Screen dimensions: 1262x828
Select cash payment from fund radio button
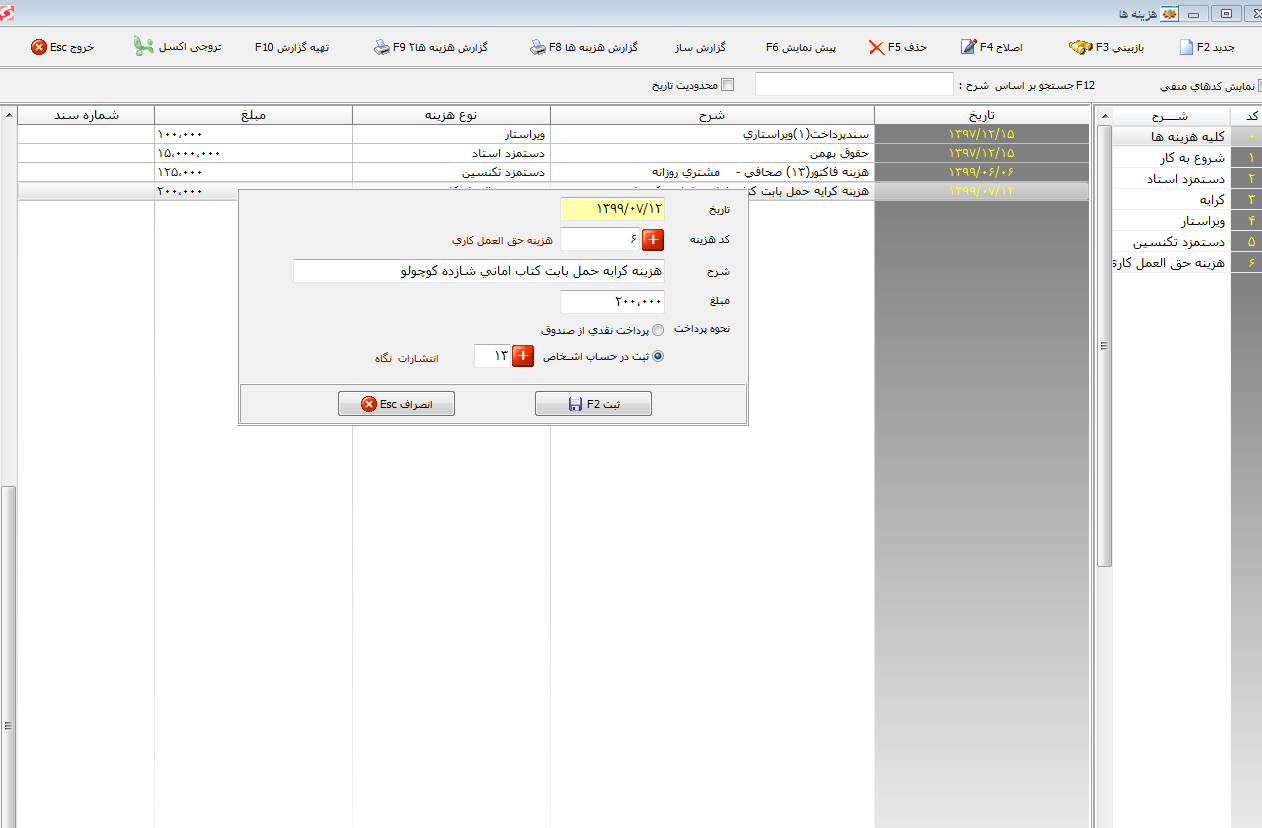coord(658,330)
